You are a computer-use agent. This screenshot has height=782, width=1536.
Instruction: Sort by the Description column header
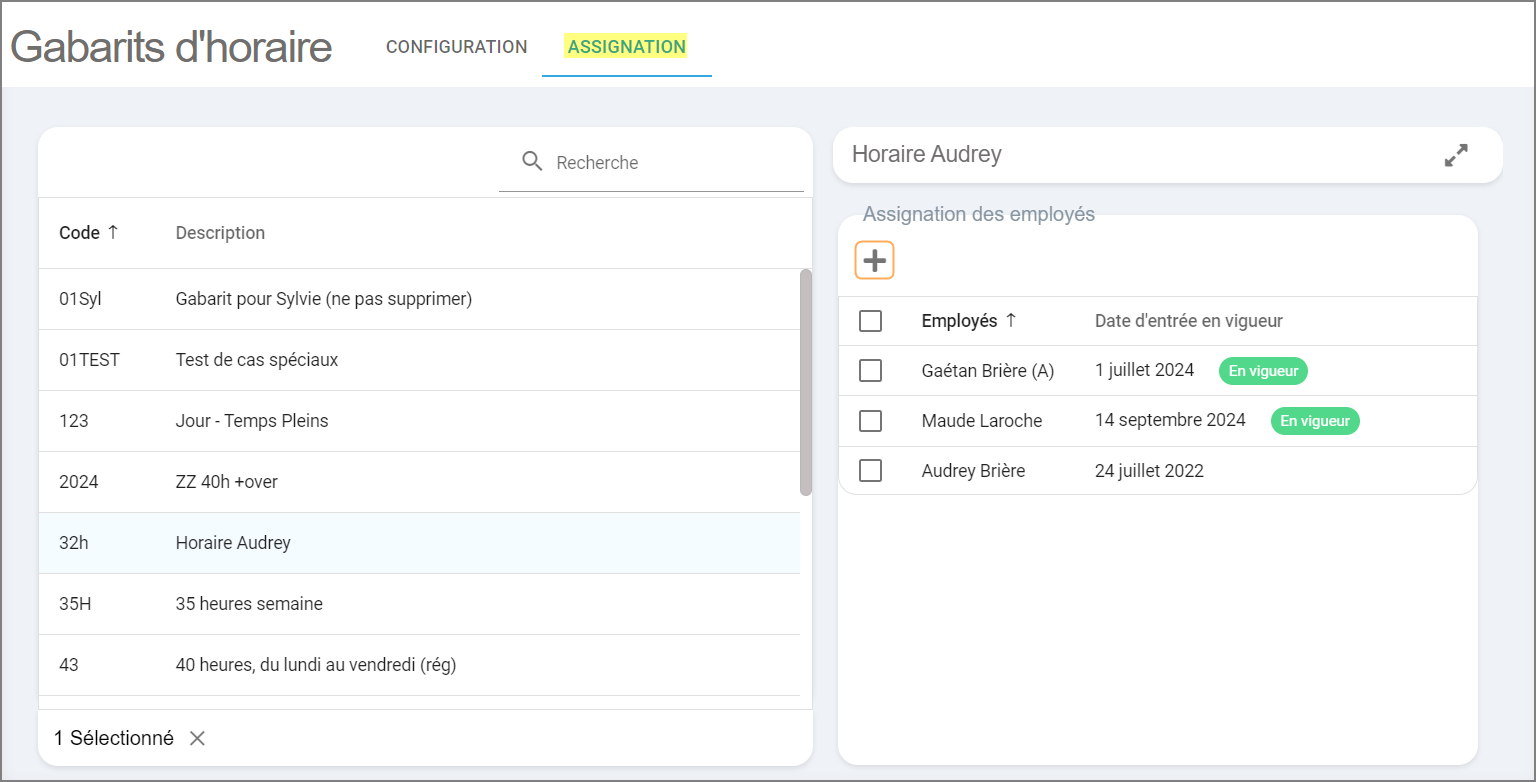[220, 233]
